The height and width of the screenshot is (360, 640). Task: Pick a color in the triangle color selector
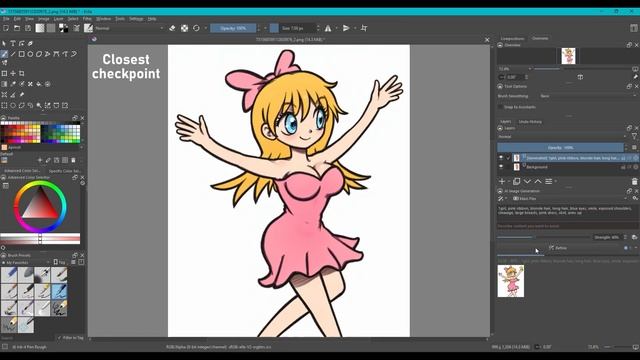click(x=40, y=204)
